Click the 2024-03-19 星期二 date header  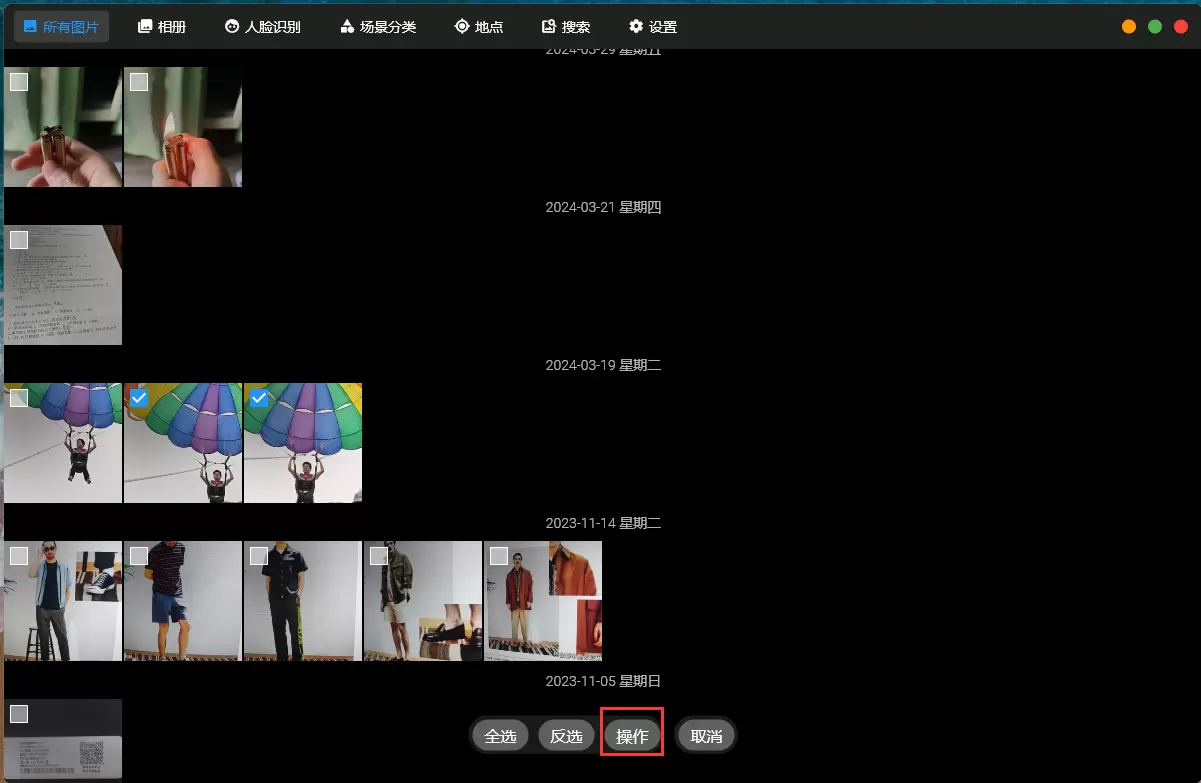pyautogui.click(x=603, y=366)
